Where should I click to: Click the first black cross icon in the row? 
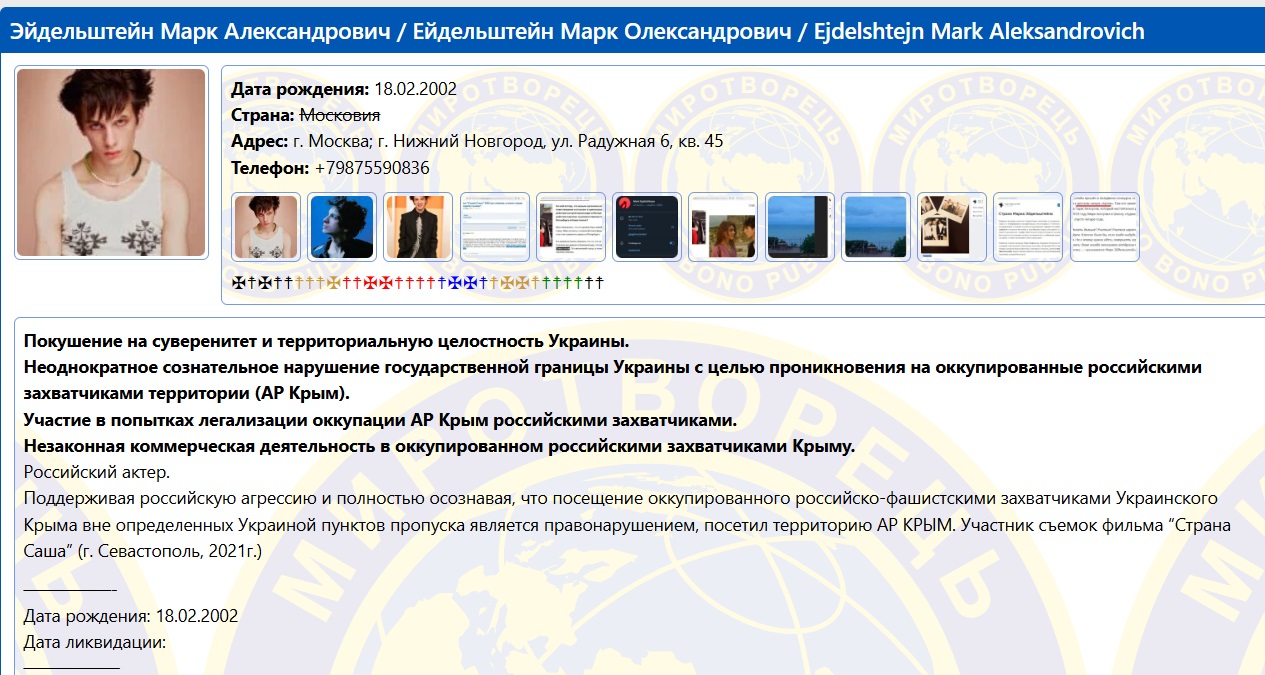[x=238, y=283]
